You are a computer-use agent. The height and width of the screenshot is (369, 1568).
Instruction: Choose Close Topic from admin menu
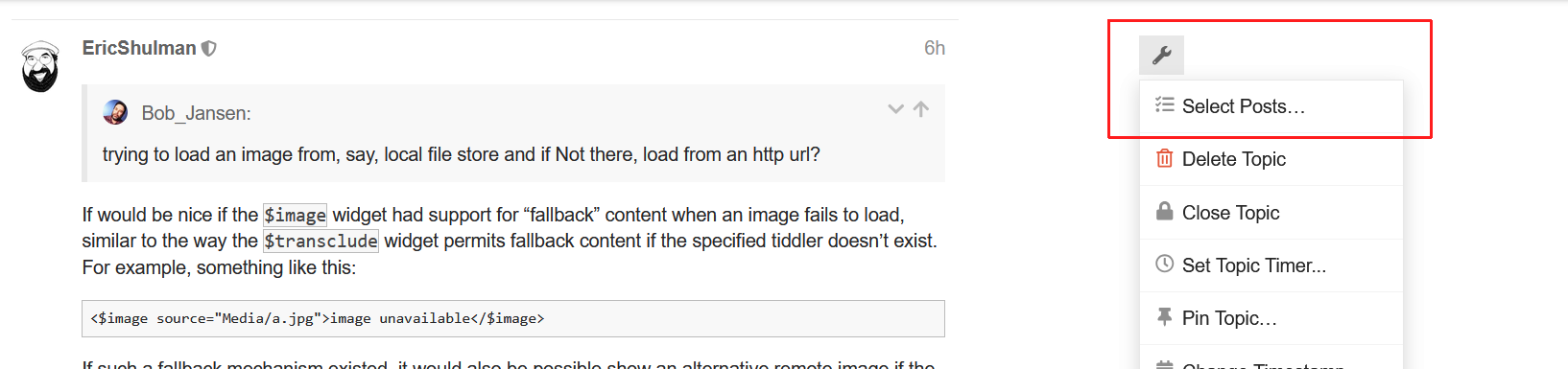coord(1271,213)
